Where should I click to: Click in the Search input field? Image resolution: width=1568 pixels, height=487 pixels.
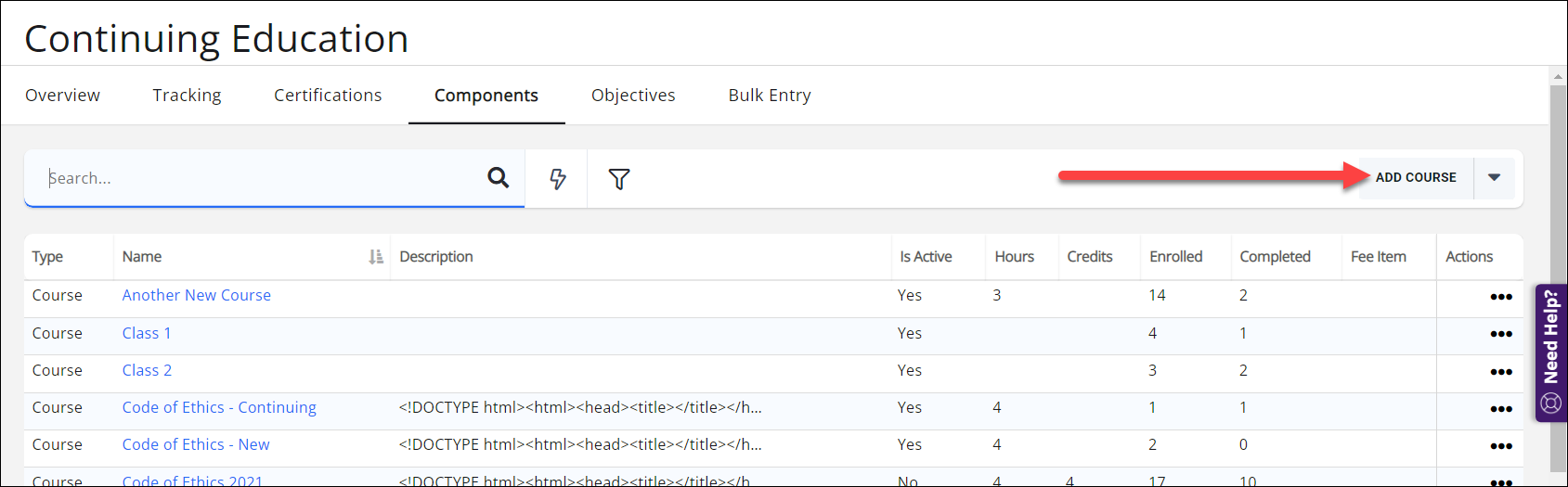tap(260, 178)
